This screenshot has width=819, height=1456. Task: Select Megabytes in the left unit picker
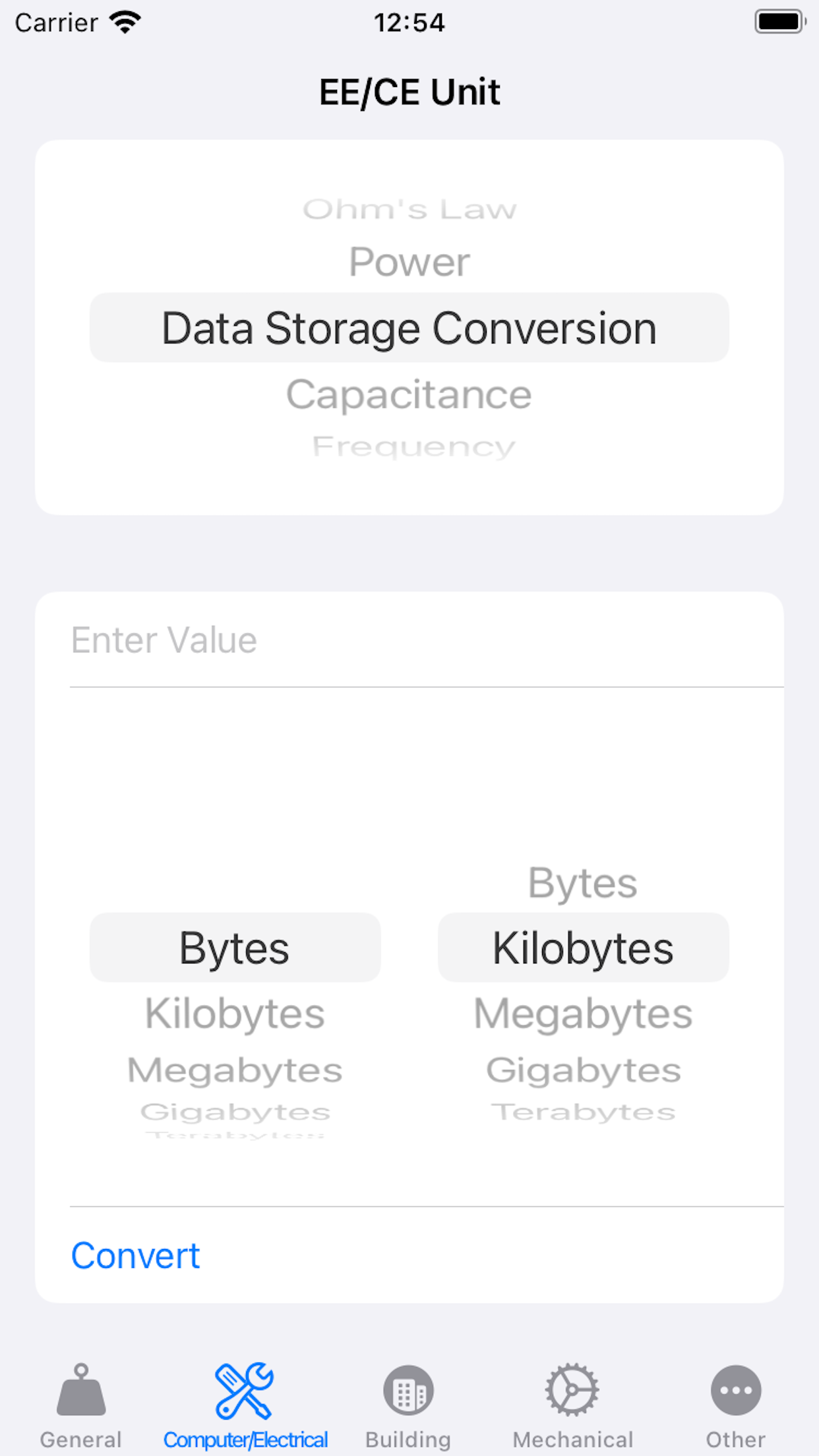[x=235, y=1070]
